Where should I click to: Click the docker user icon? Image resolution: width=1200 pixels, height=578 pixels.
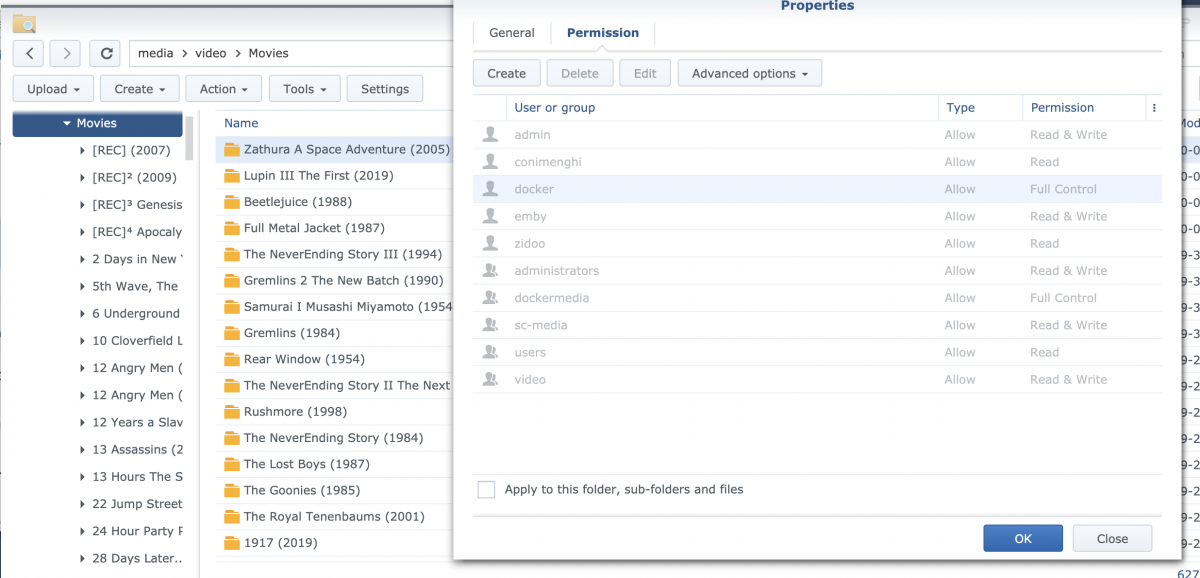pos(490,189)
